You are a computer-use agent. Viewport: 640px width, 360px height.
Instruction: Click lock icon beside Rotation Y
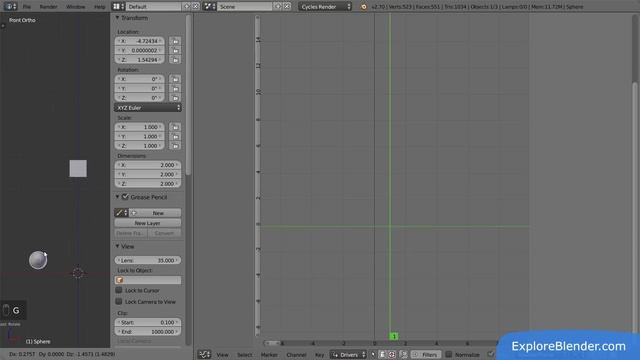(175, 89)
